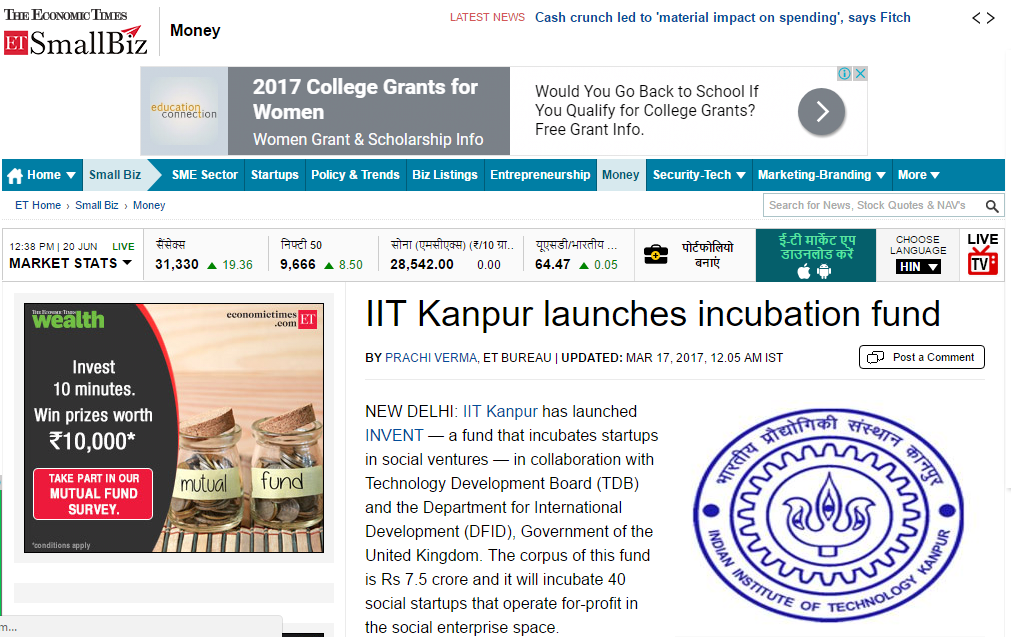Go to next latest news headline
The height and width of the screenshot is (637, 1011).
pos(990,18)
